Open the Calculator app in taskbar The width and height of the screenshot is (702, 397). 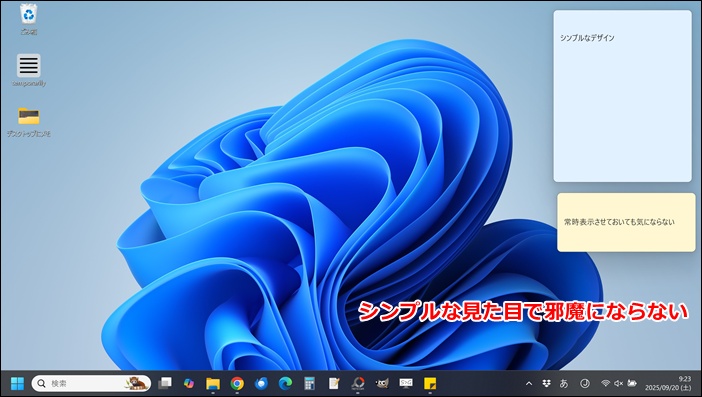click(x=309, y=384)
